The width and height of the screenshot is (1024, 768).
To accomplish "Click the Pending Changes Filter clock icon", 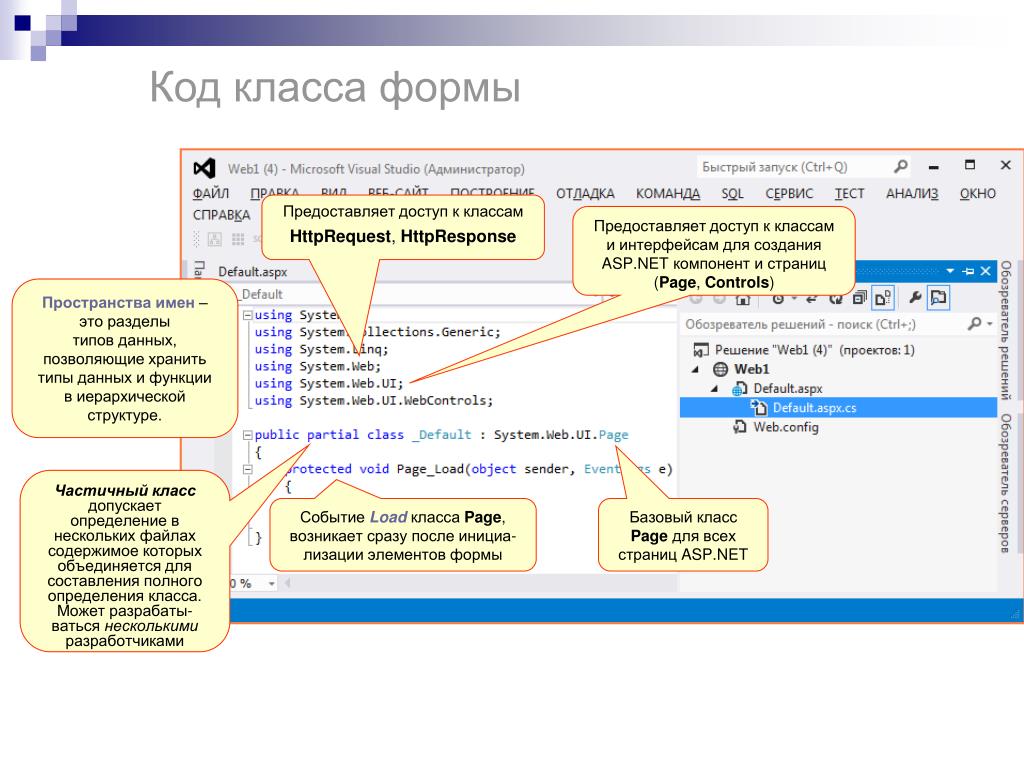I will coord(778,298).
